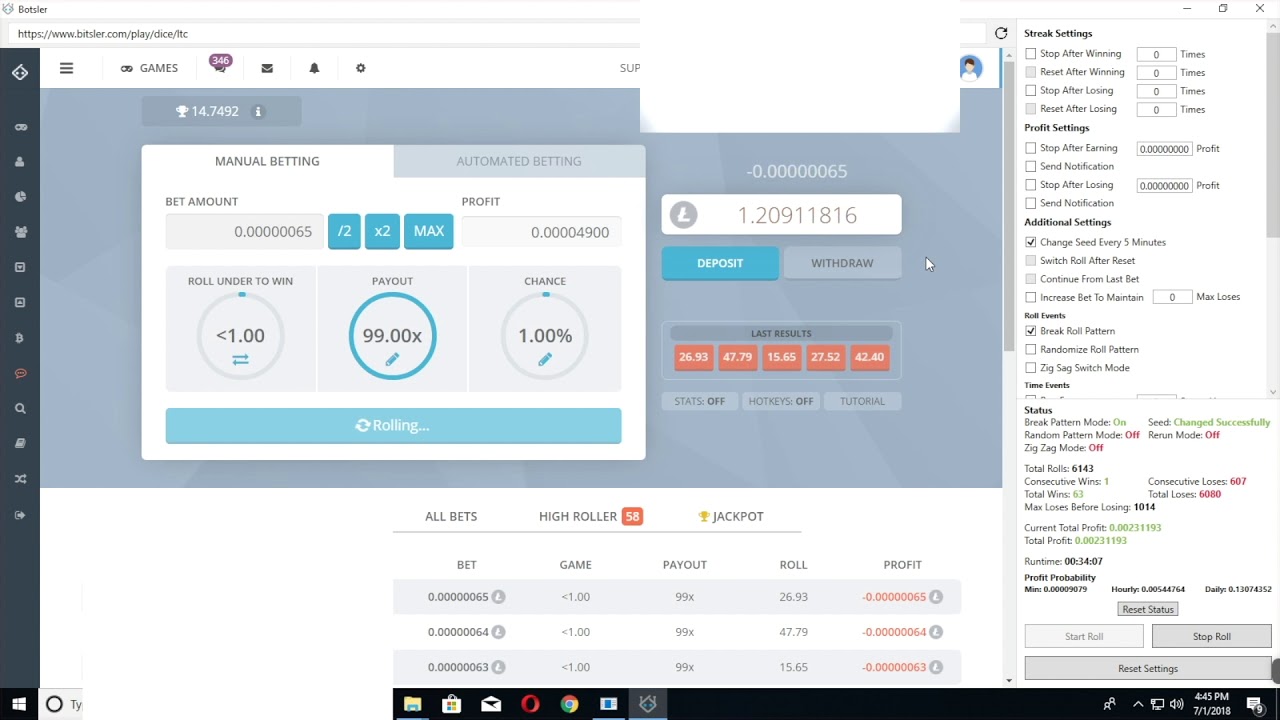1280x720 pixels.
Task: Edit the payout with the pencil icon
Action: point(392,359)
